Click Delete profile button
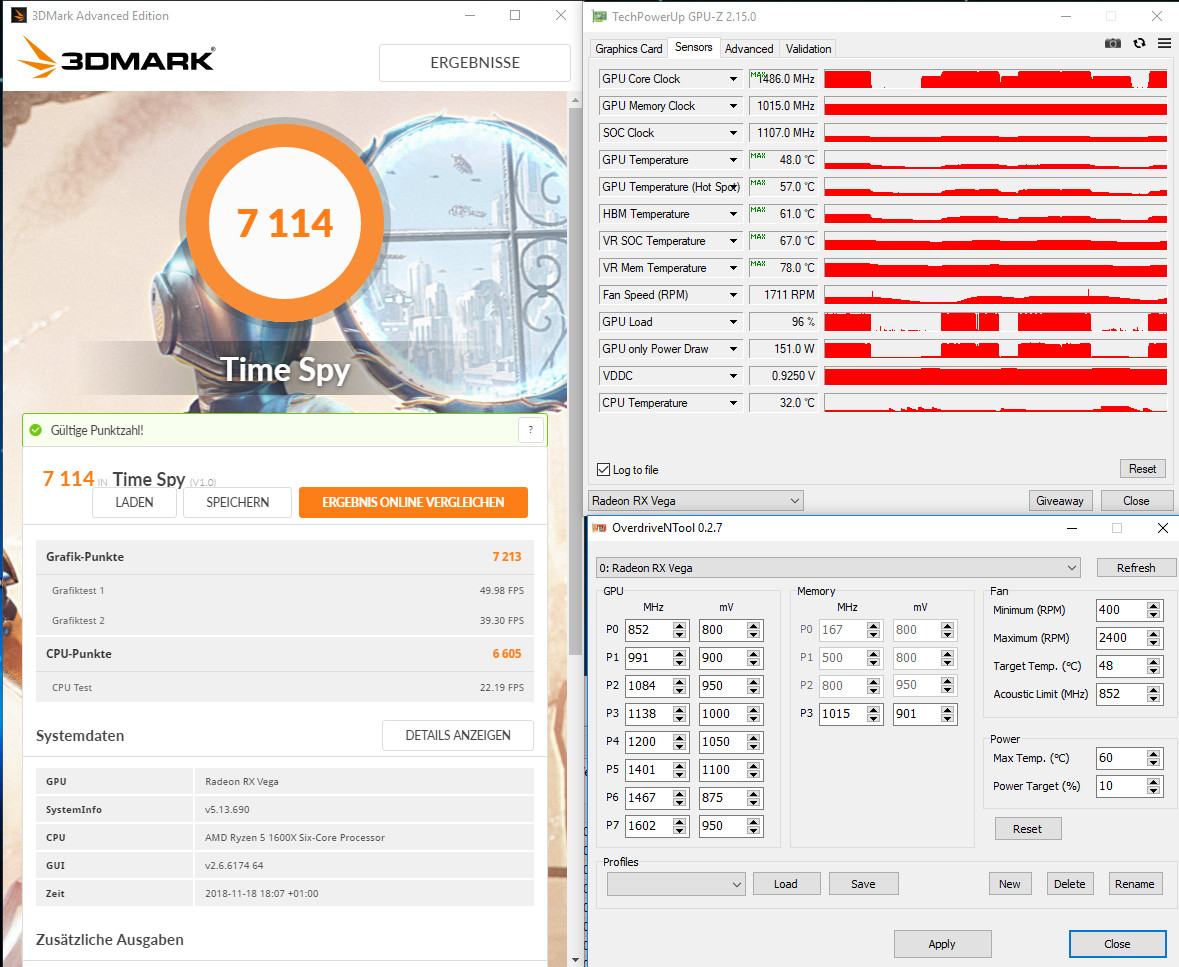 point(1069,884)
